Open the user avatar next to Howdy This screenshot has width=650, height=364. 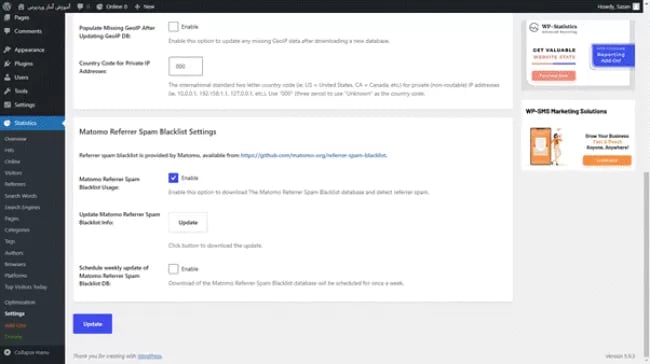[x=636, y=7]
